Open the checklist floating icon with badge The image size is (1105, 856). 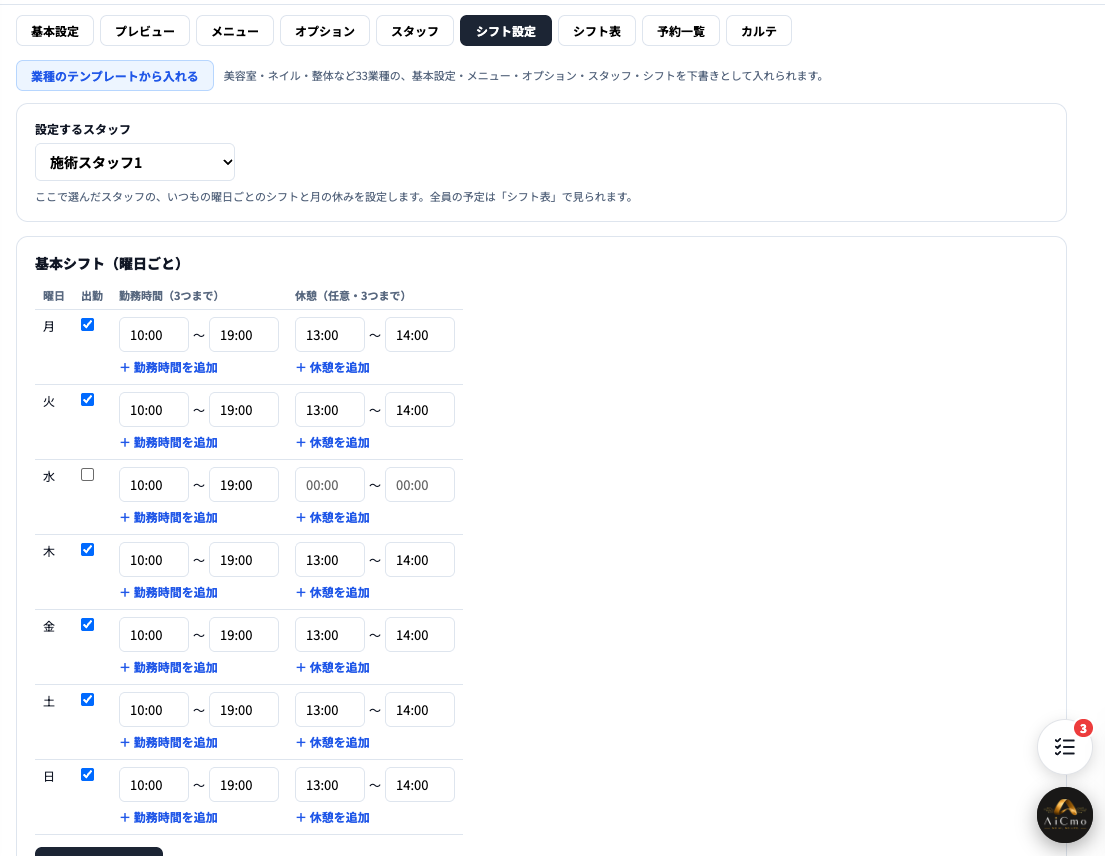1064,747
